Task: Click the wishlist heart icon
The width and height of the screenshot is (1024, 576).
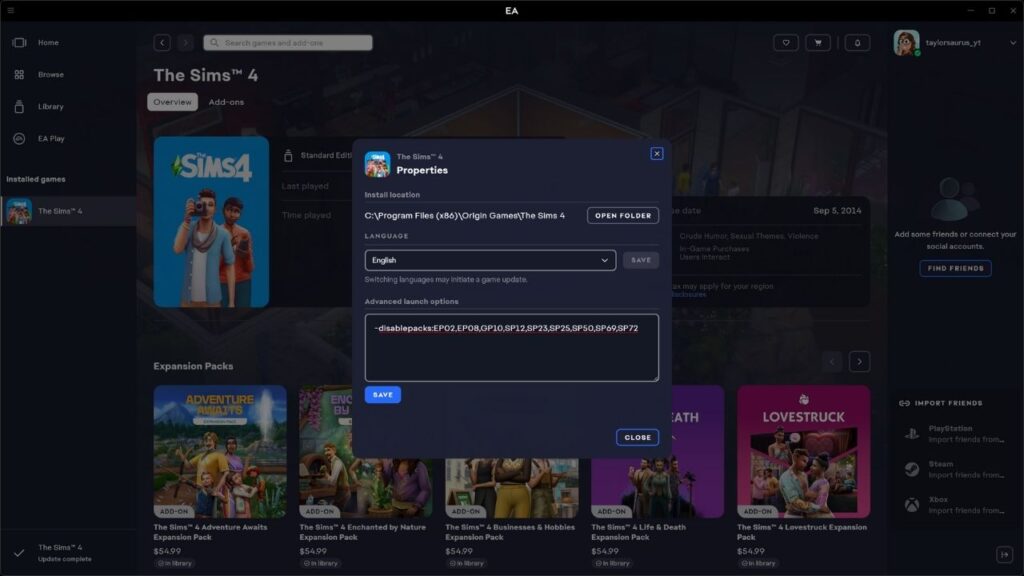Action: pyautogui.click(x=787, y=42)
